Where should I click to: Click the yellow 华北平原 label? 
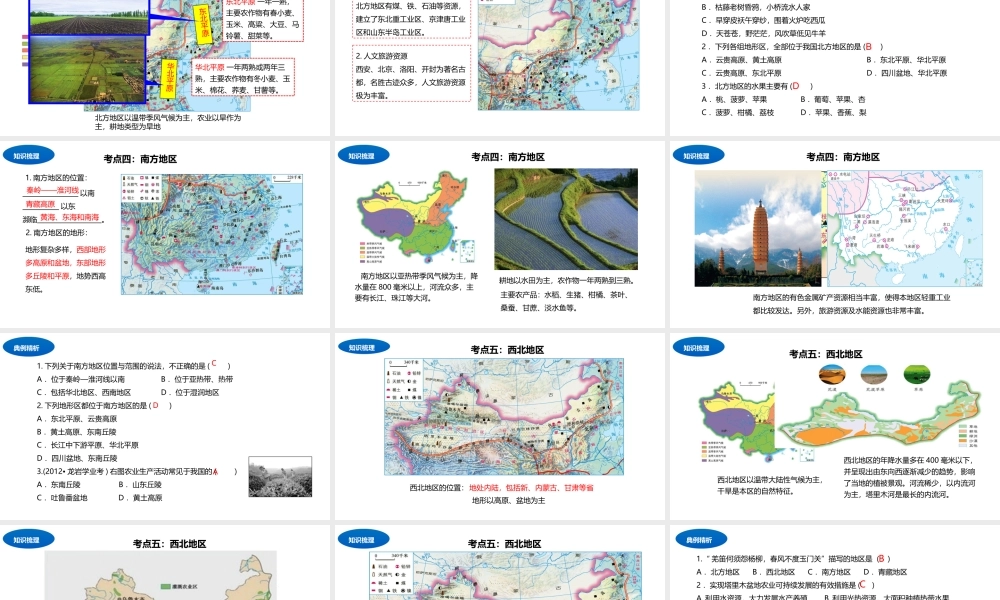point(170,78)
